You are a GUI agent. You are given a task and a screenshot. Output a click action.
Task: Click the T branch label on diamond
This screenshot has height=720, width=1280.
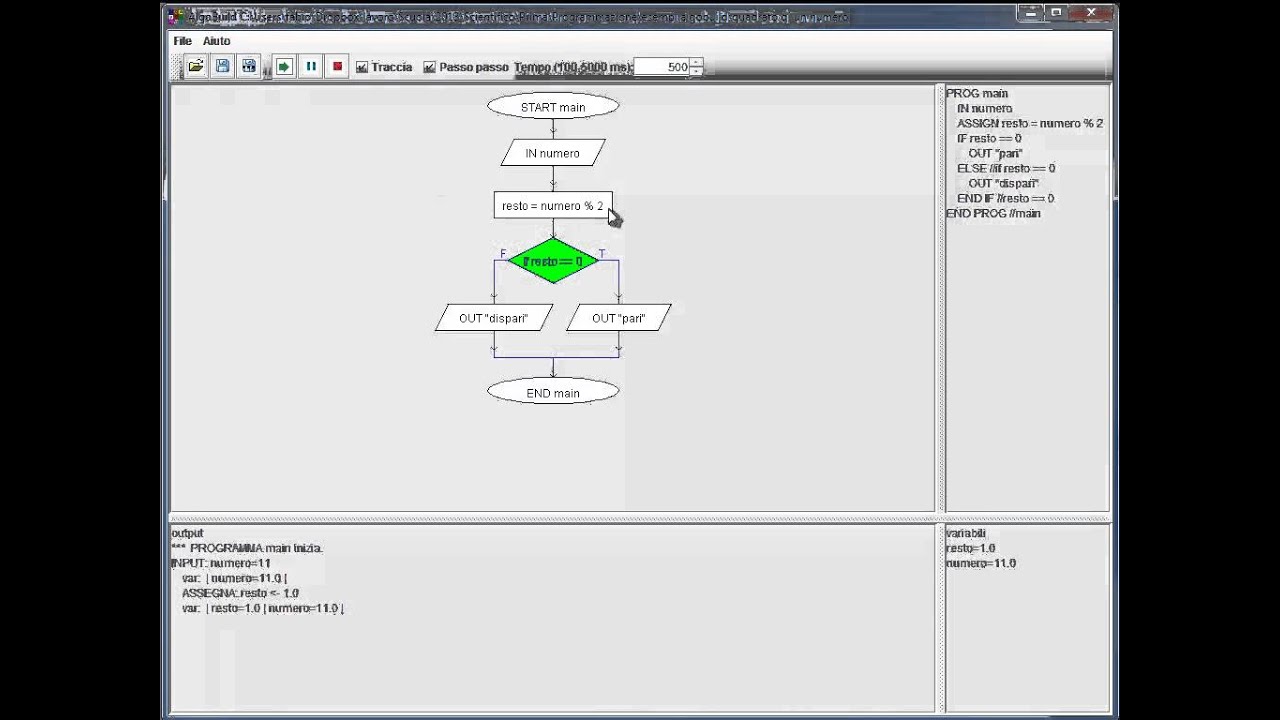click(602, 254)
